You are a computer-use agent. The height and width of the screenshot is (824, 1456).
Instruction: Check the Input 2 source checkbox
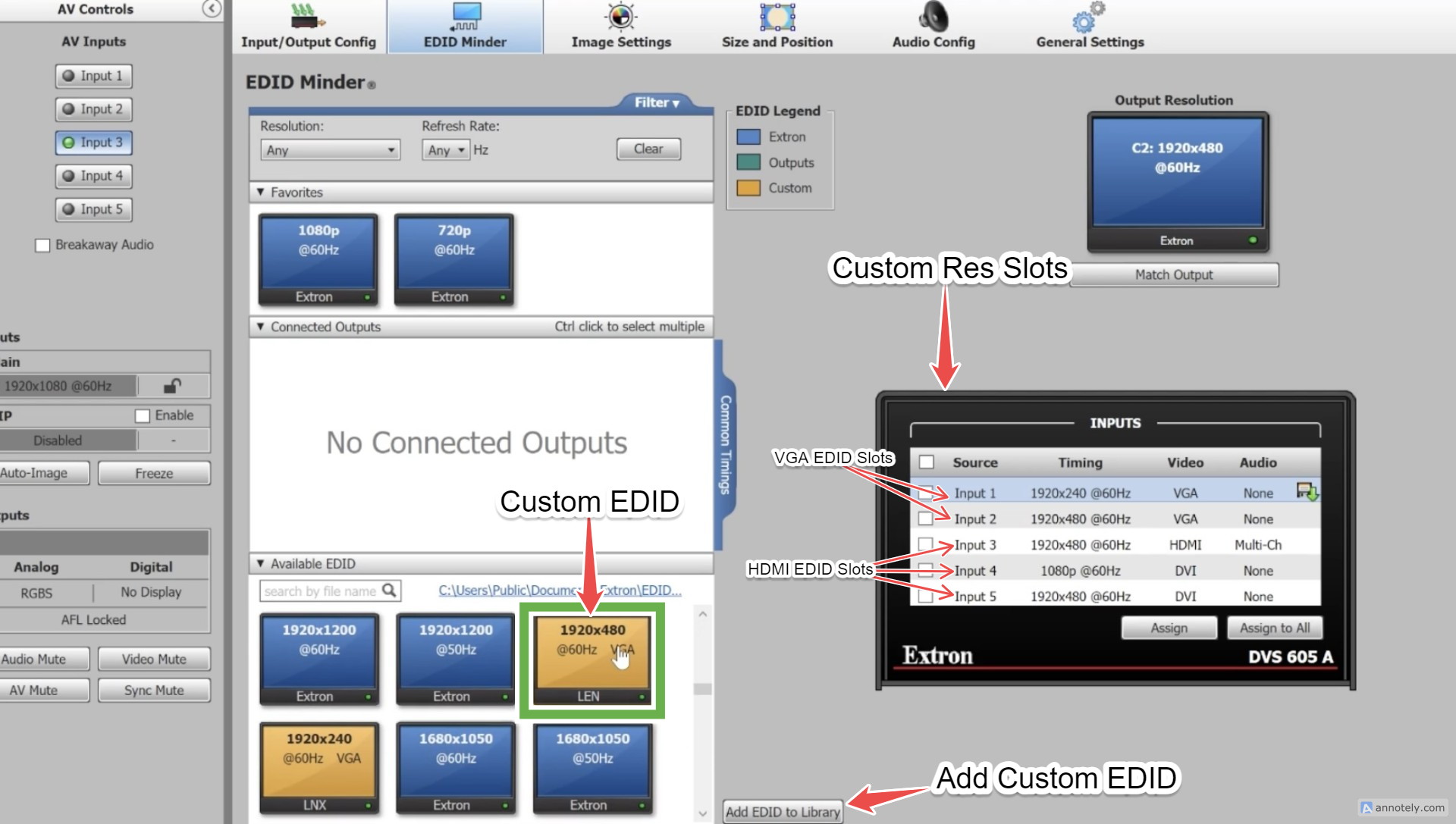(x=925, y=519)
